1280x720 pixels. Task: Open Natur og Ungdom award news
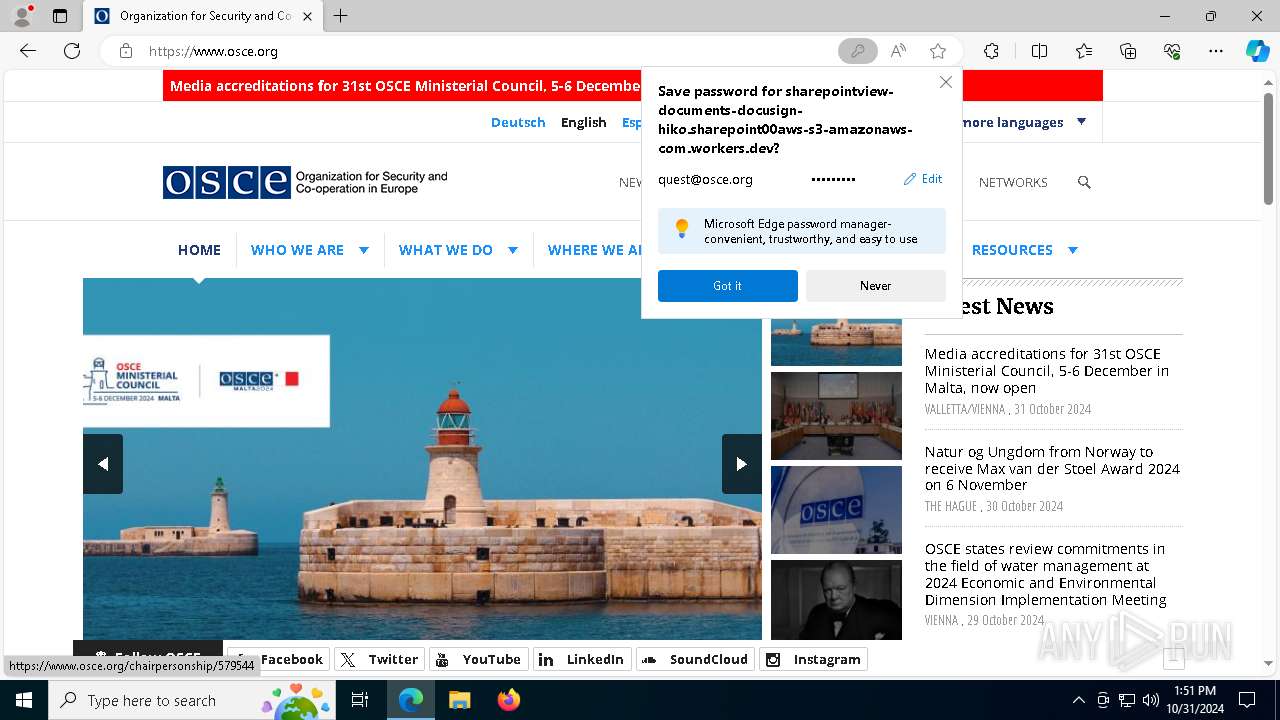click(1052, 468)
